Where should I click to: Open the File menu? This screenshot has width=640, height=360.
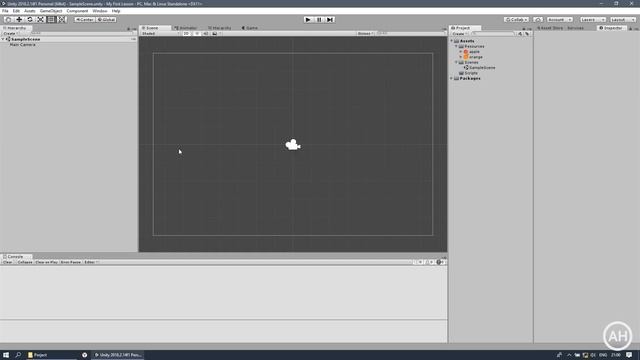tap(5, 11)
